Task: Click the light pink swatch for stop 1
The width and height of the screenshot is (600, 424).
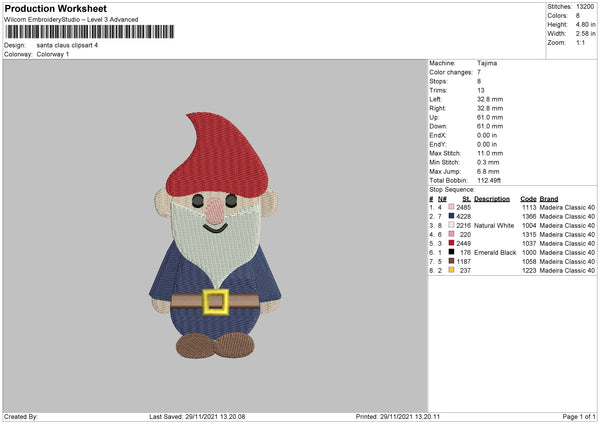Action: coord(452,208)
